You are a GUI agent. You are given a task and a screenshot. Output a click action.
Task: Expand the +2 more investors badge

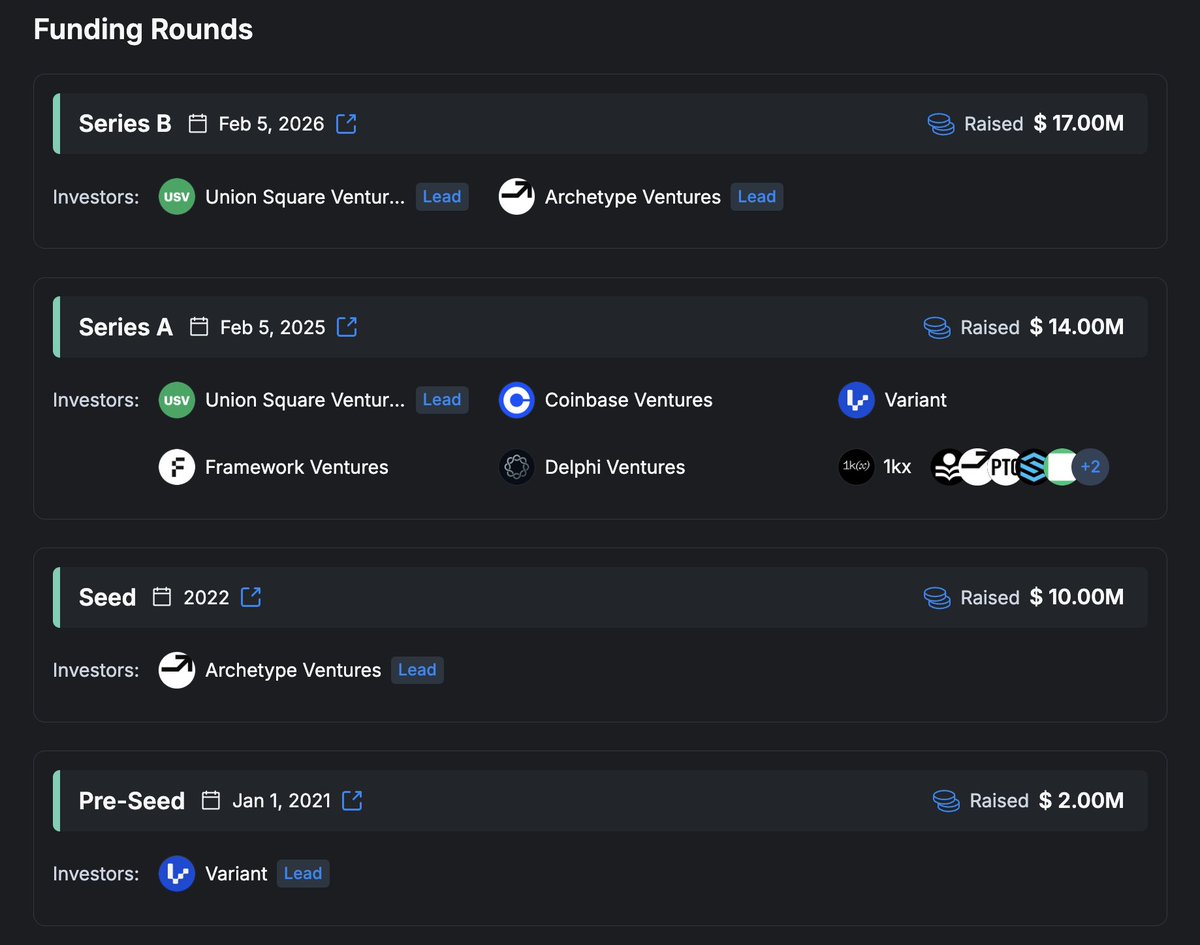[1090, 467]
